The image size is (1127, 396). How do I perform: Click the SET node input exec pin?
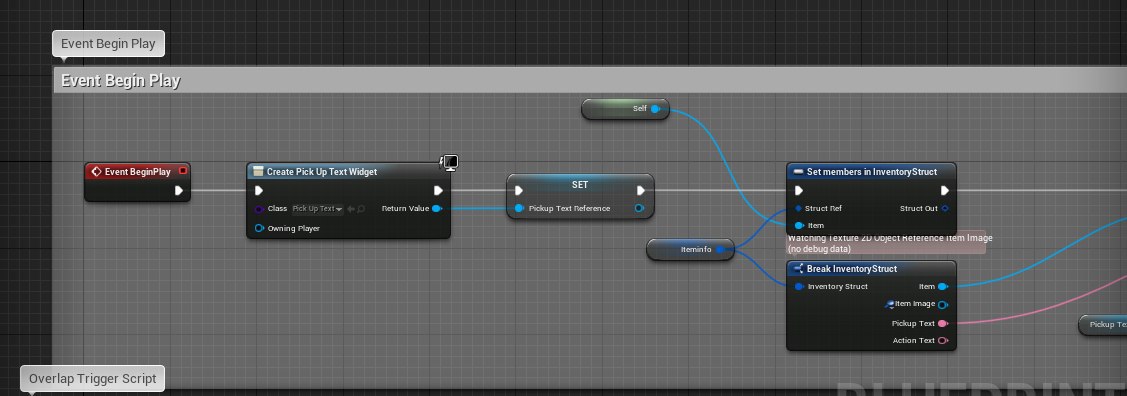coord(519,190)
